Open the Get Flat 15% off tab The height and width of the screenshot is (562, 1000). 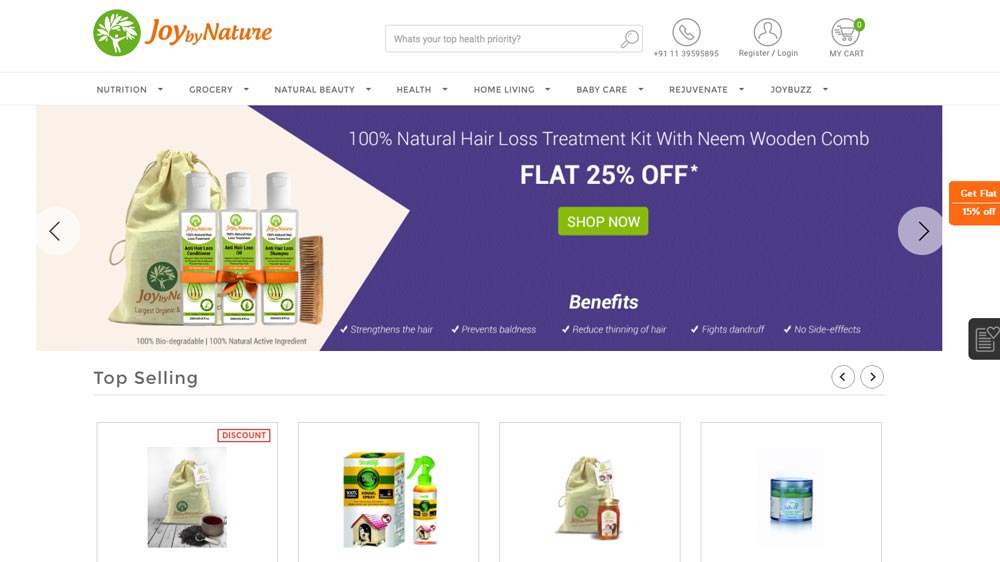click(975, 203)
